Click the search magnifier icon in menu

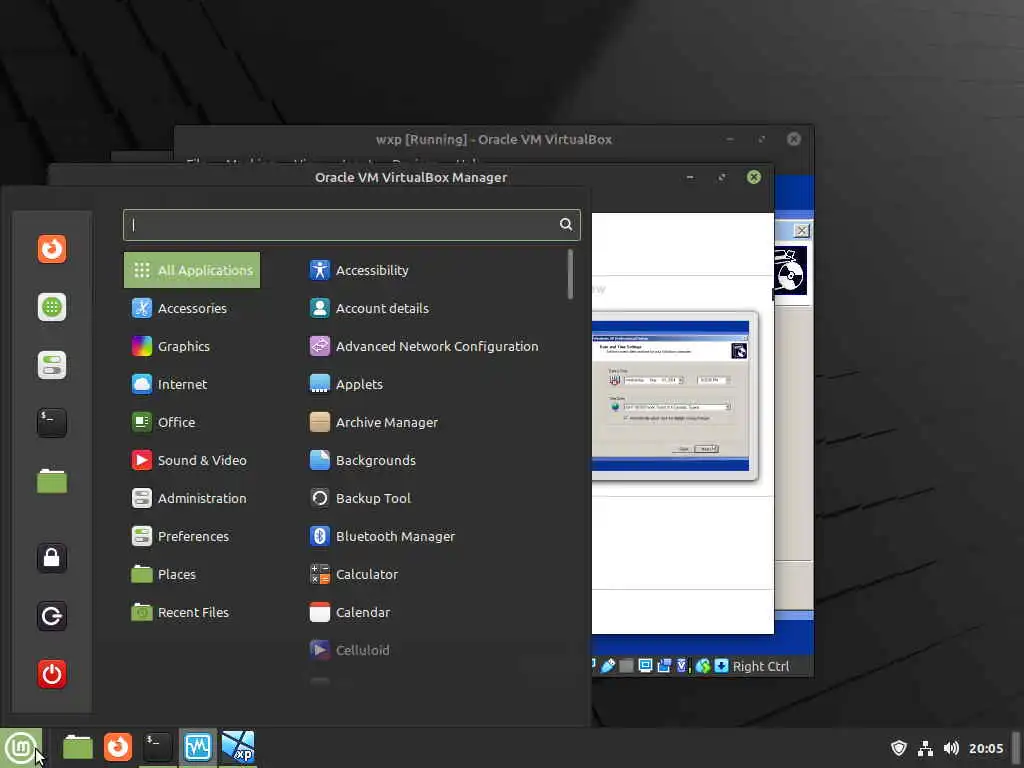pyautogui.click(x=566, y=225)
